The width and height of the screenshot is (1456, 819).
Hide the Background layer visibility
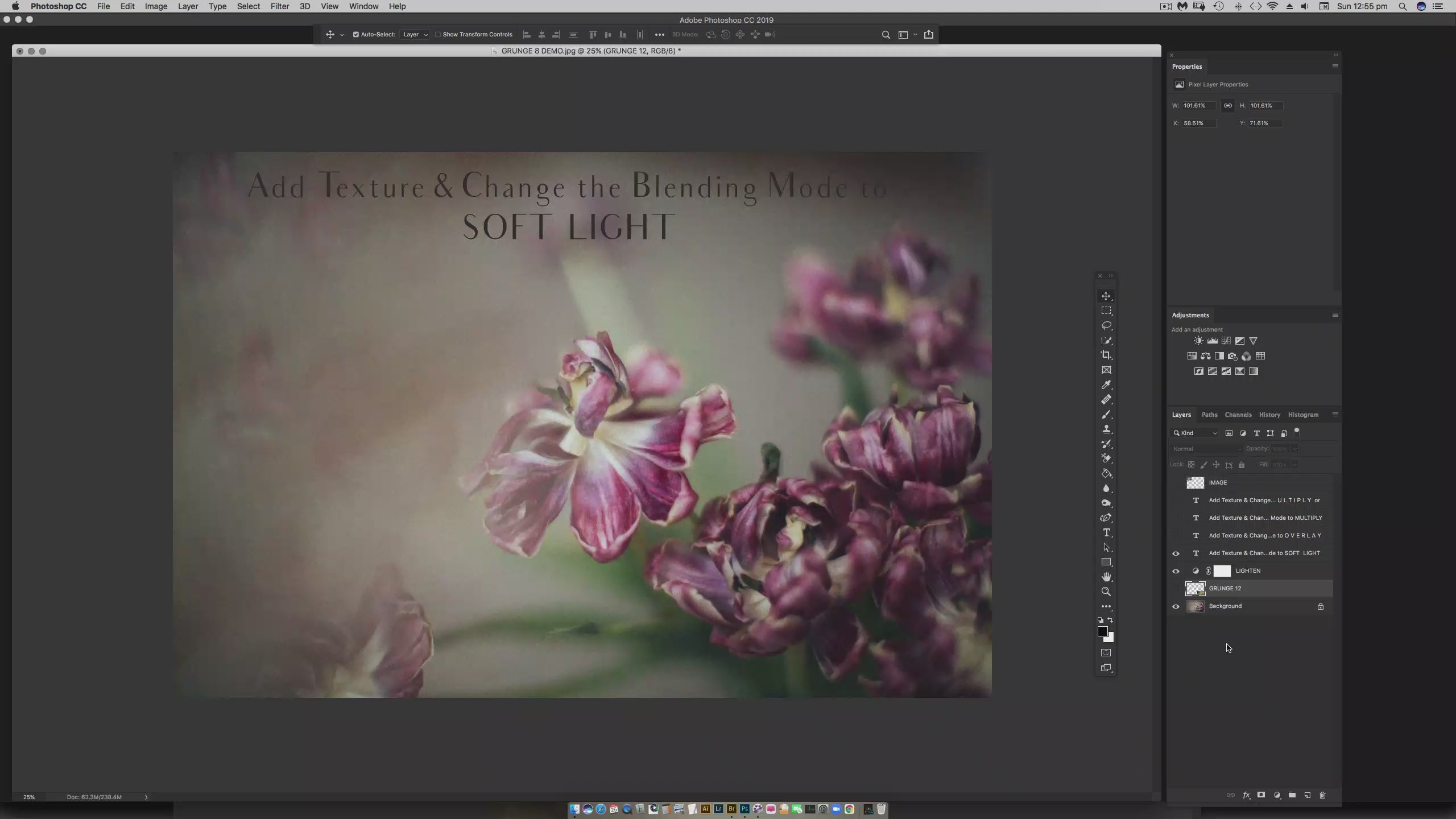(1176, 606)
